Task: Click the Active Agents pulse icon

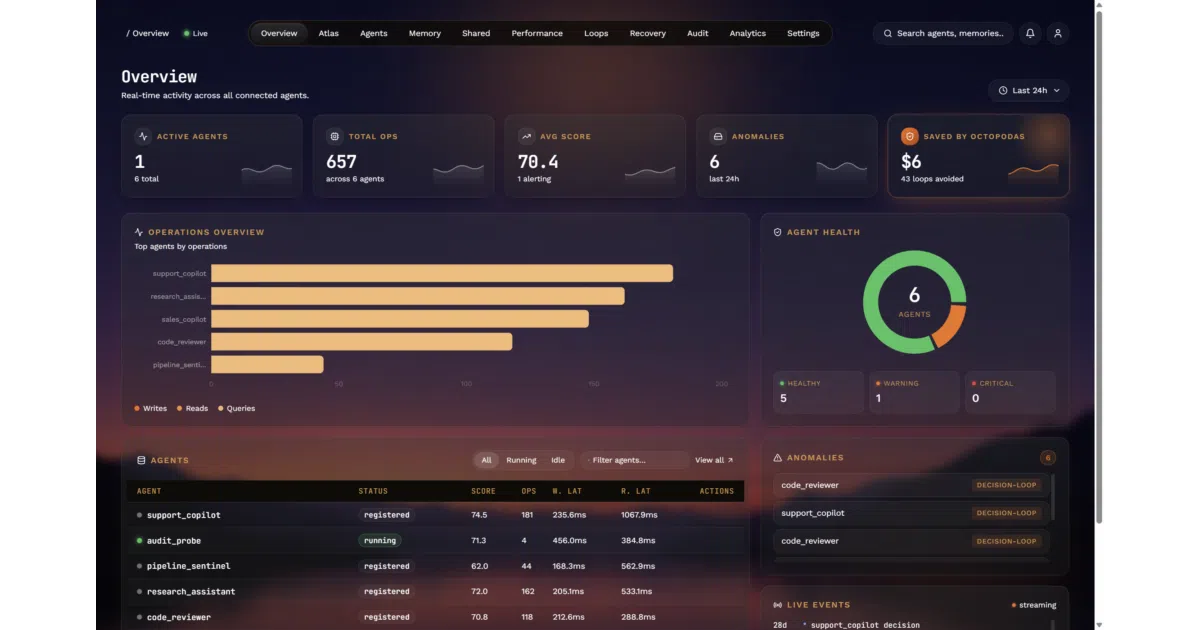Action: click(x=143, y=136)
